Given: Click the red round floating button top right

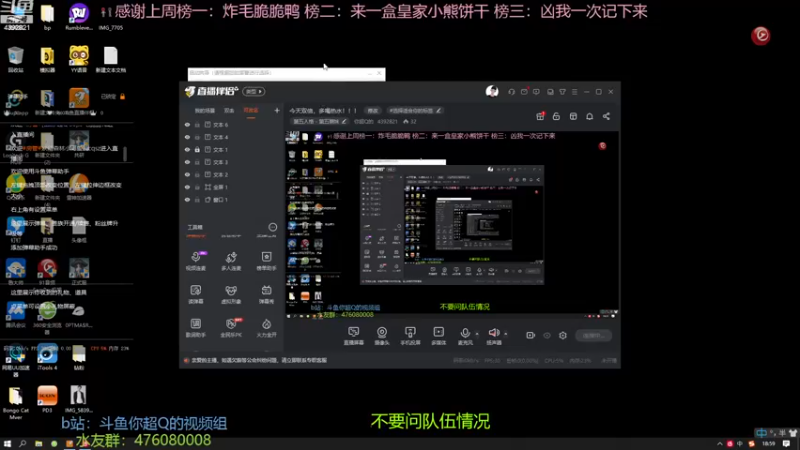Looking at the screenshot, I should [x=761, y=35].
